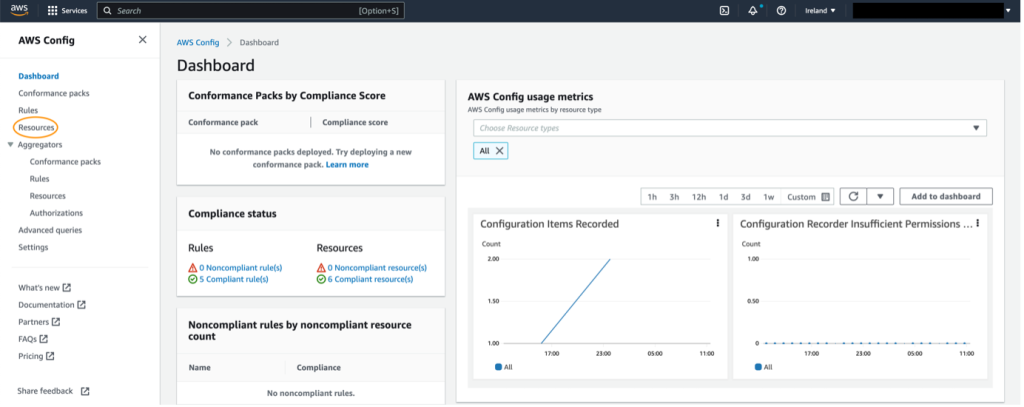Viewport: 1024px width, 407px height.
Task: Open Advanced queries
Action: (50, 230)
